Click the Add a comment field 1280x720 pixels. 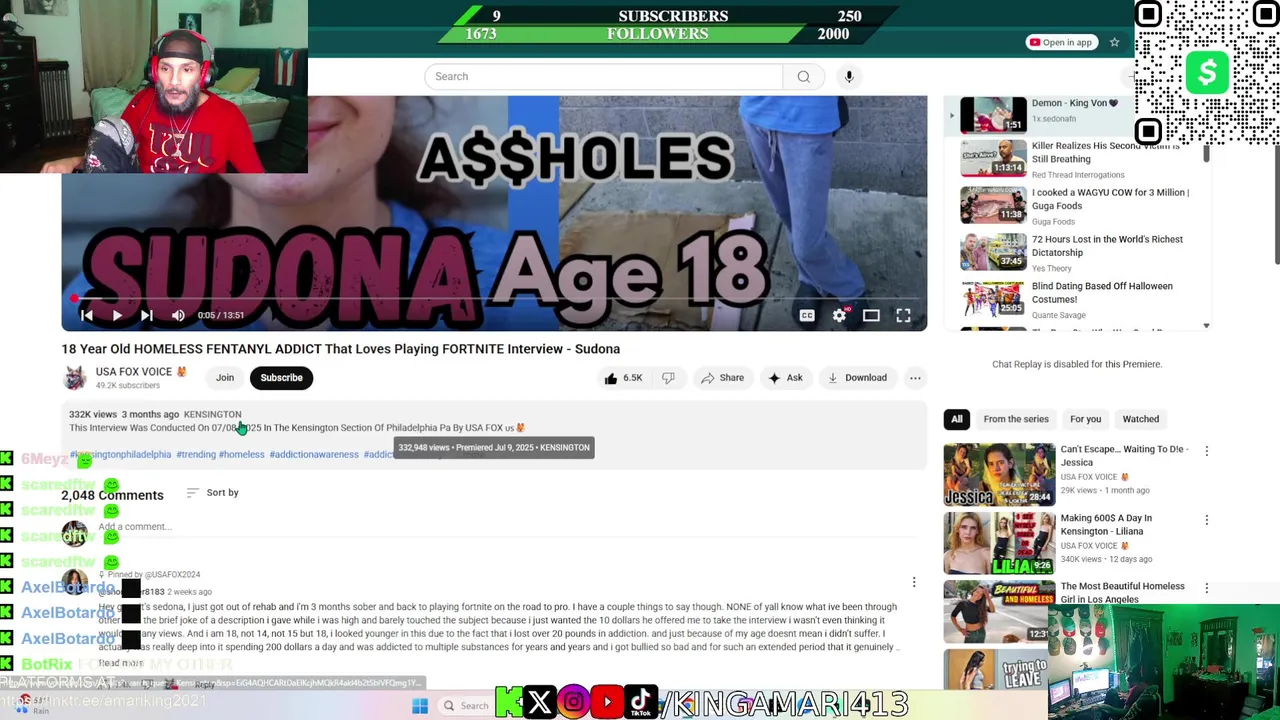pyautogui.click(x=505, y=527)
